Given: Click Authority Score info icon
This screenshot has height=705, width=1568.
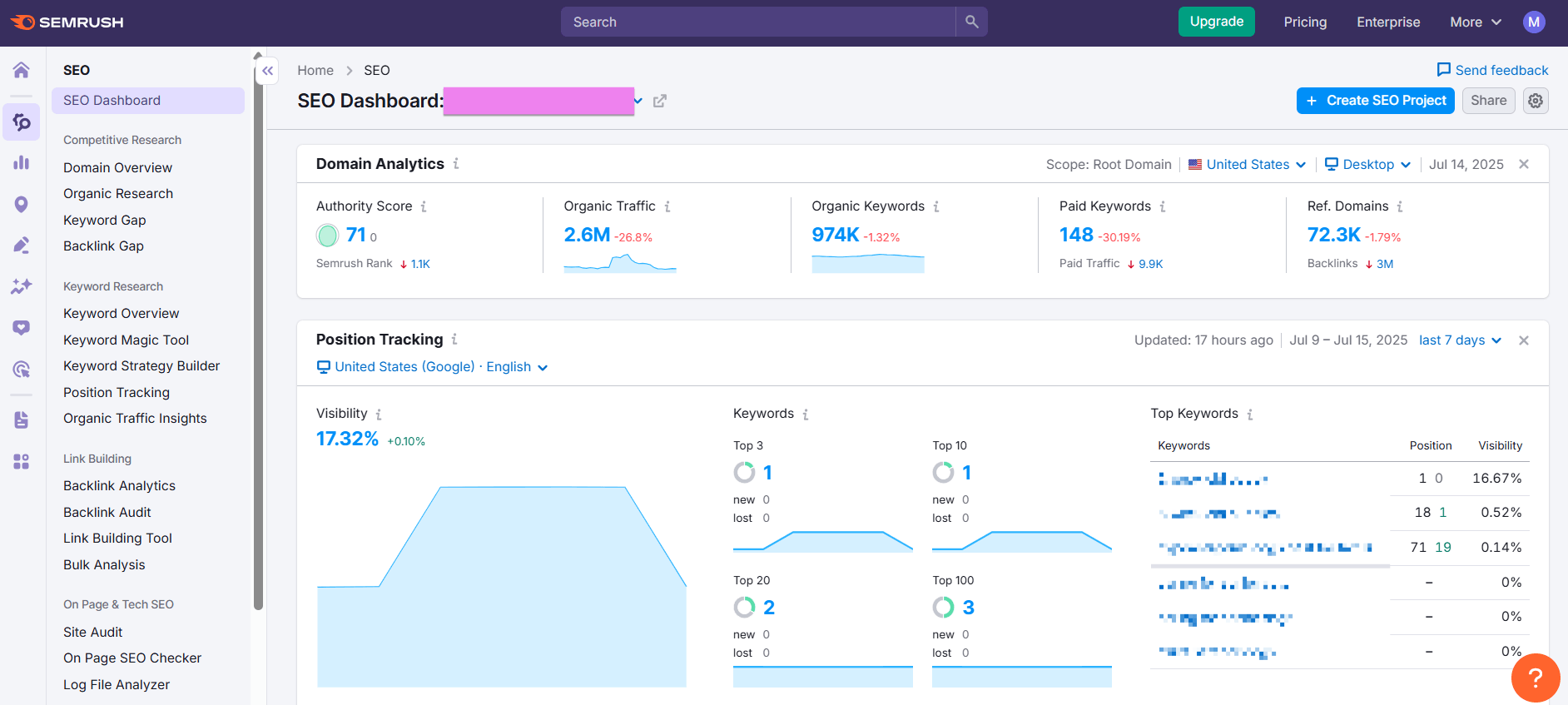Looking at the screenshot, I should click(424, 206).
